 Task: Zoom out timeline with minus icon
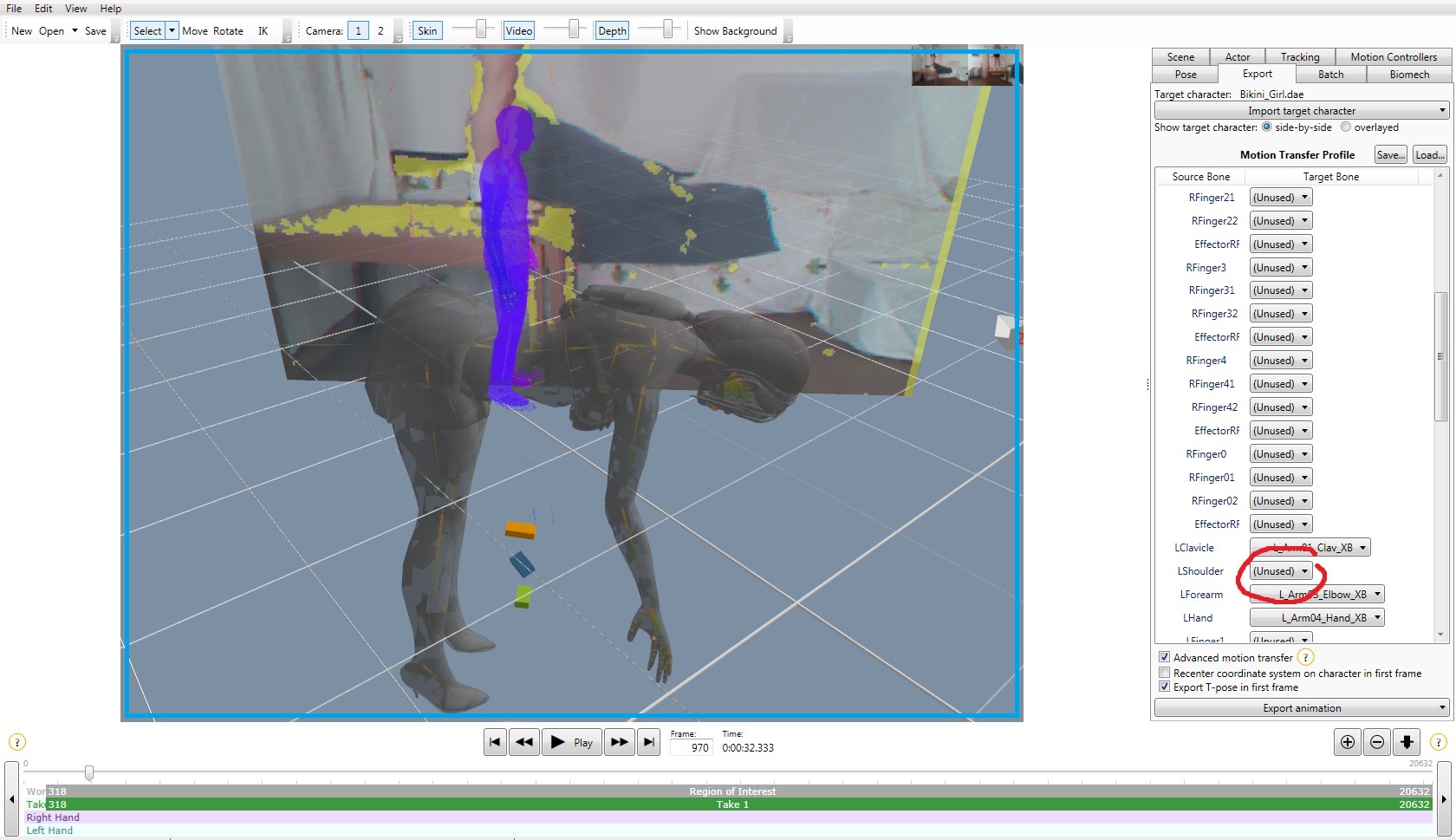[x=1377, y=742]
